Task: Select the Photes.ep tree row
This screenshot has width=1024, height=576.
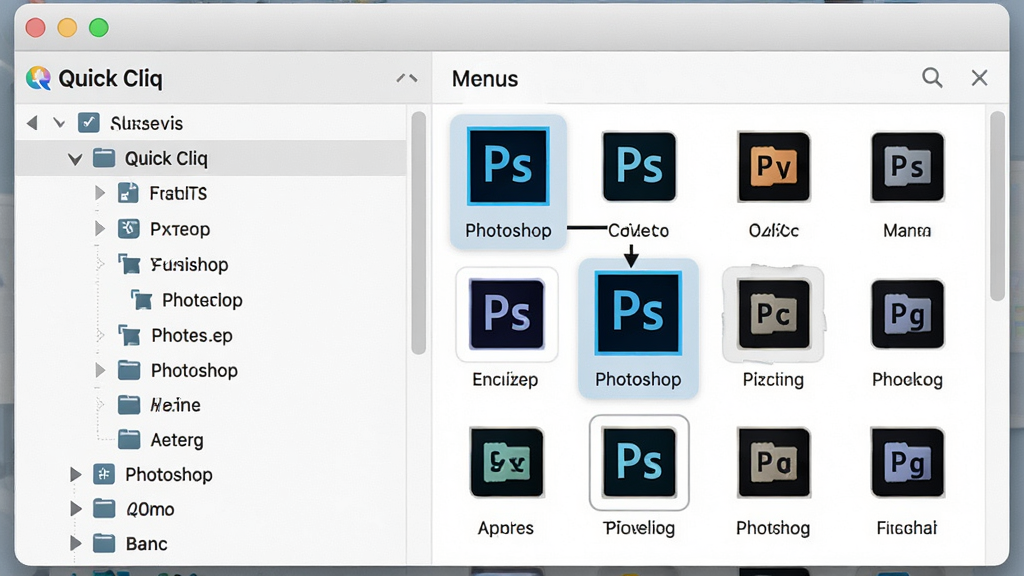Action: click(x=210, y=335)
